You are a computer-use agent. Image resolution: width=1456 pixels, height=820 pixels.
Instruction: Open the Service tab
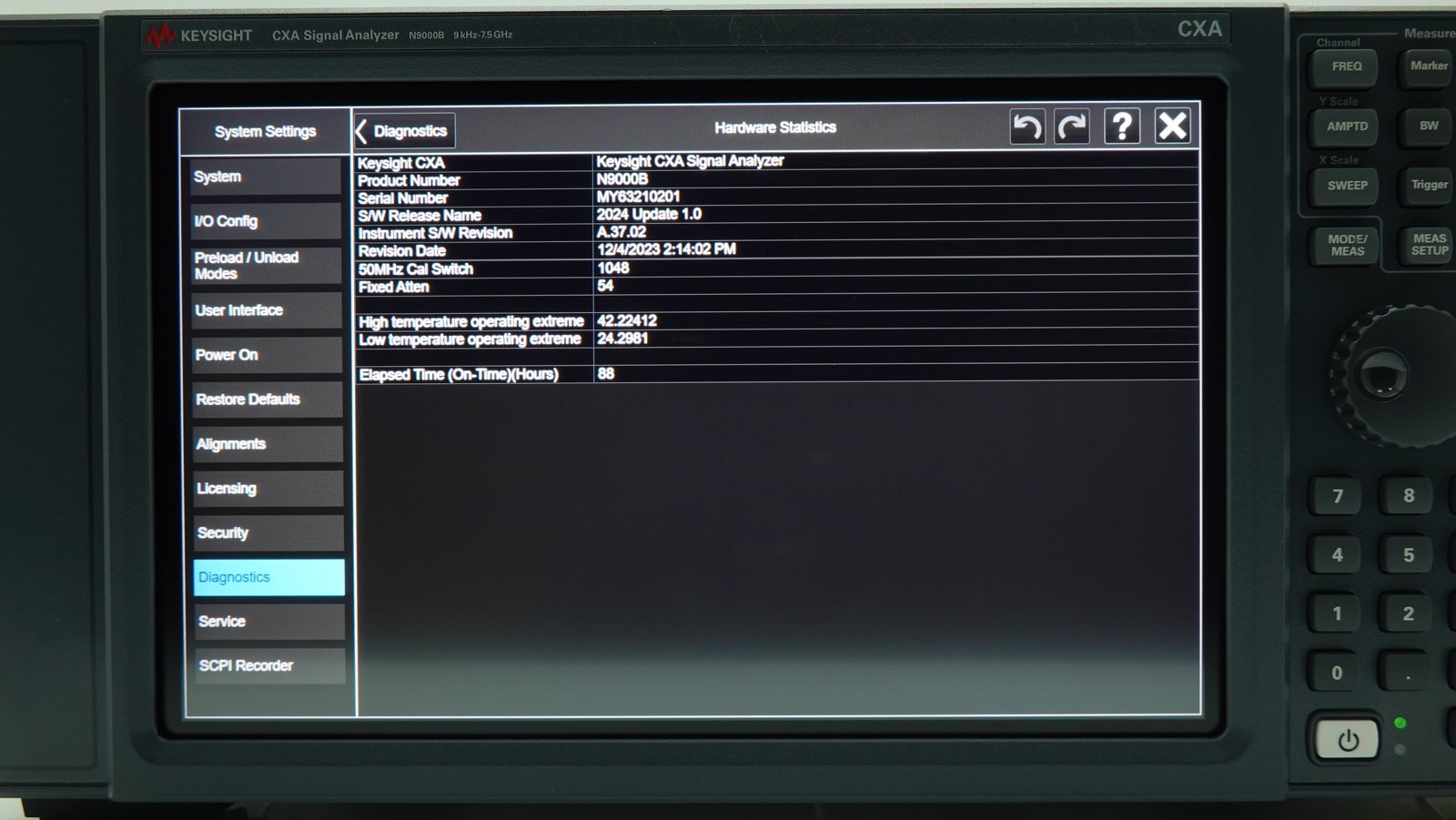click(x=269, y=622)
